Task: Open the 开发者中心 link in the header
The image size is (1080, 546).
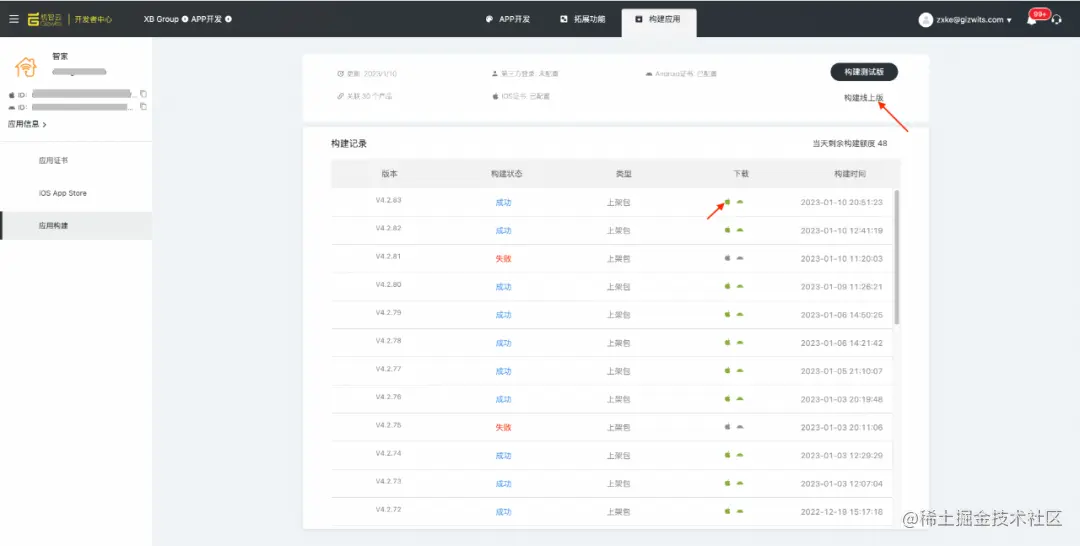Action: pyautogui.click(x=93, y=19)
